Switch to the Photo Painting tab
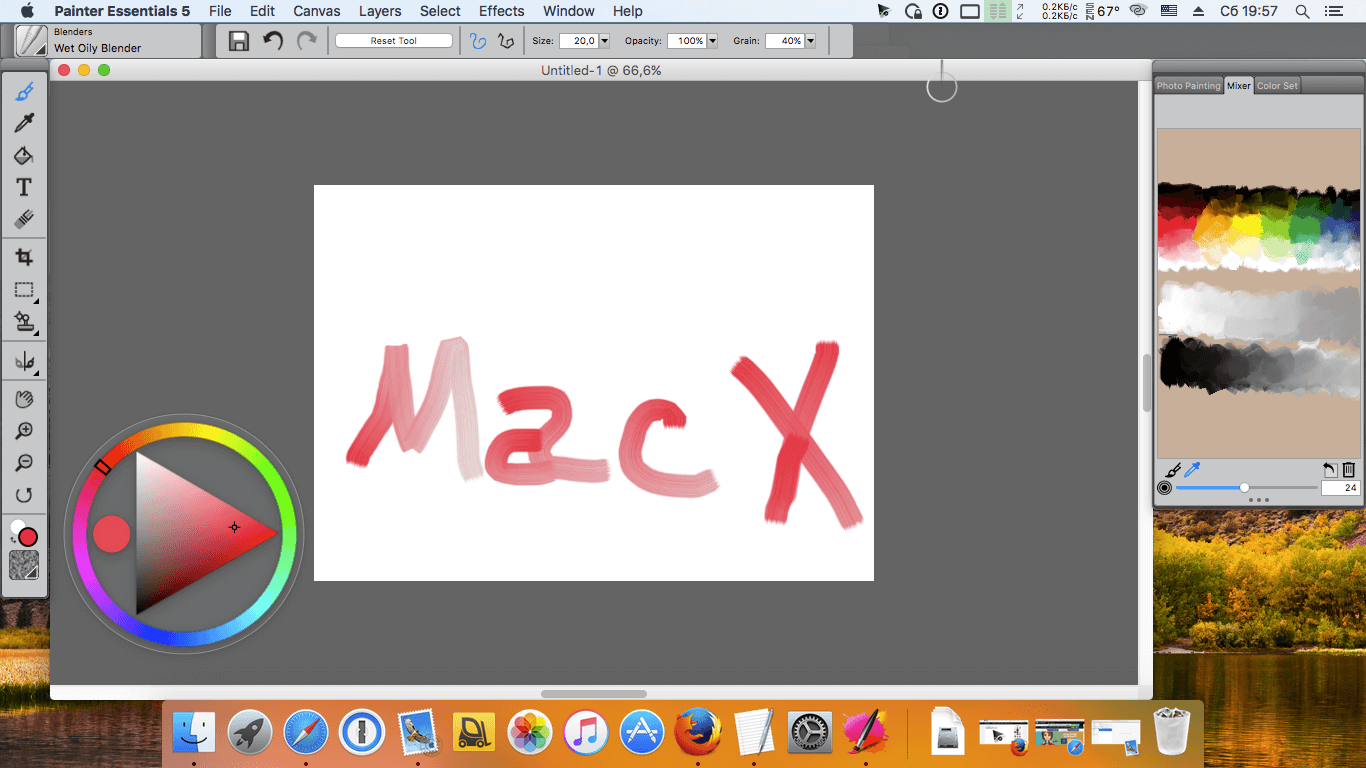This screenshot has width=1366, height=768. [1189, 86]
